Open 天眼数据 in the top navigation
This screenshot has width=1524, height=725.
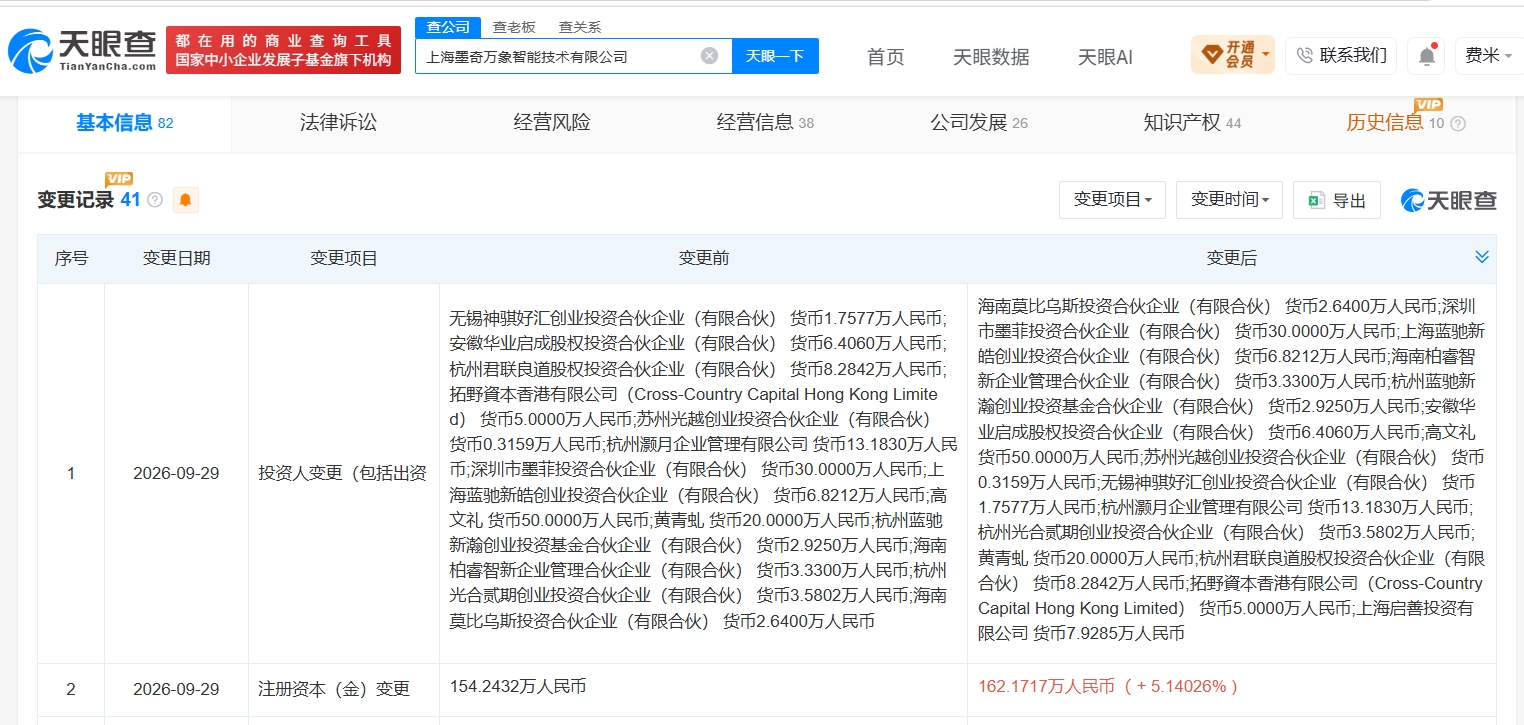[x=991, y=57]
